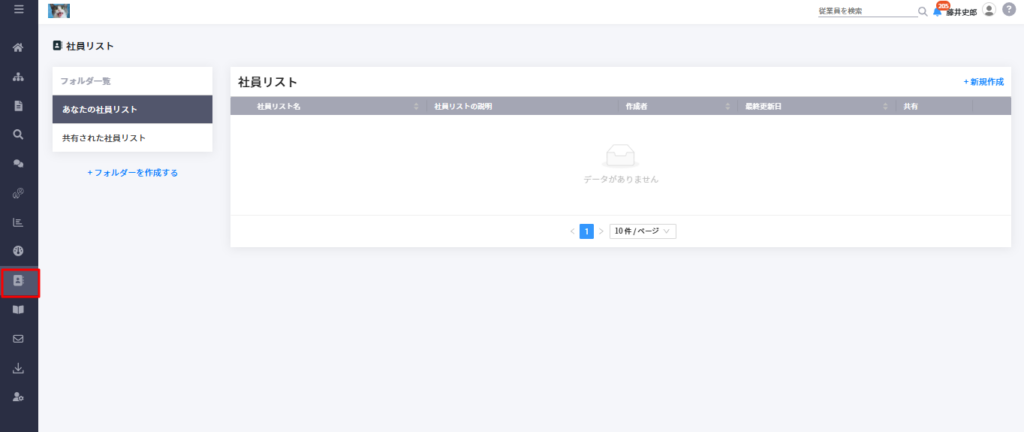
Task: Open the bar chart analytics sidebar icon
Action: [x=19, y=222]
